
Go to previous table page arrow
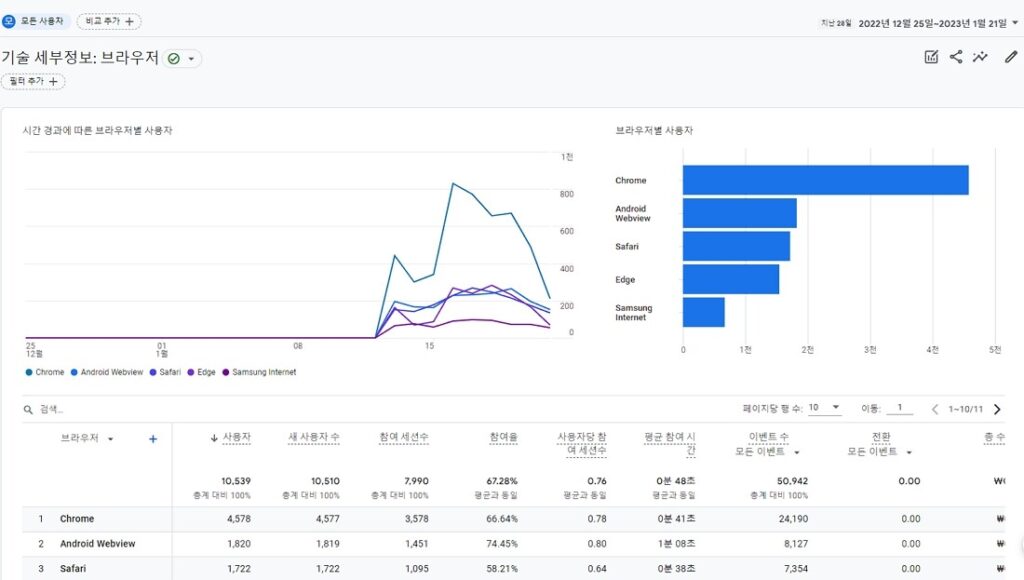(935, 410)
